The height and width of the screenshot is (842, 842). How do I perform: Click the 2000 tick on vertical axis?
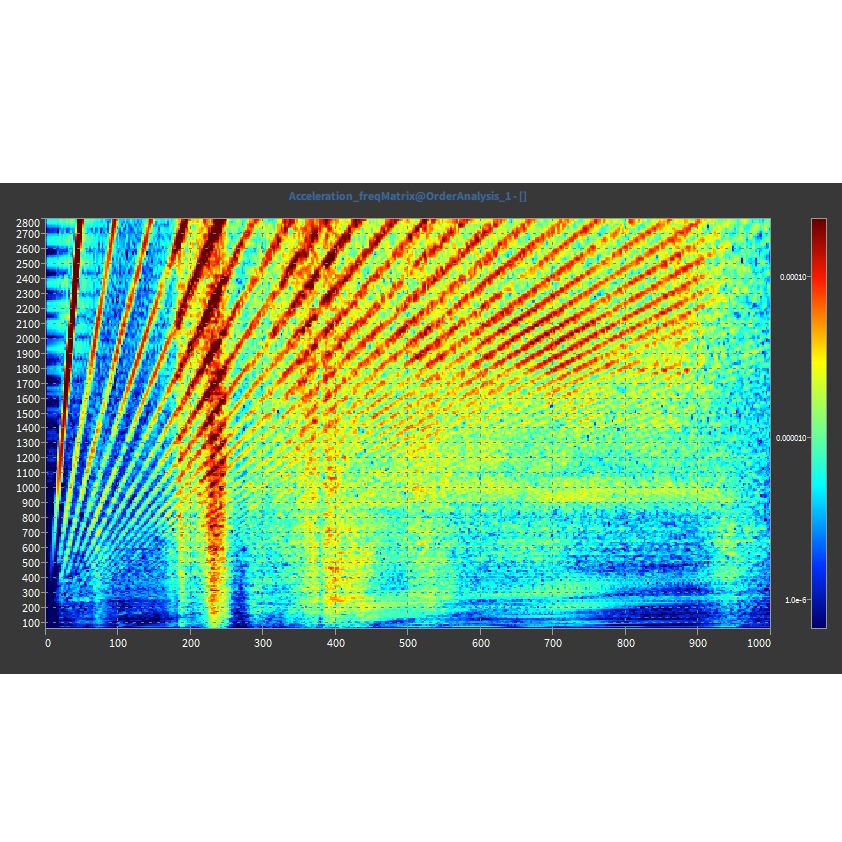(27, 339)
